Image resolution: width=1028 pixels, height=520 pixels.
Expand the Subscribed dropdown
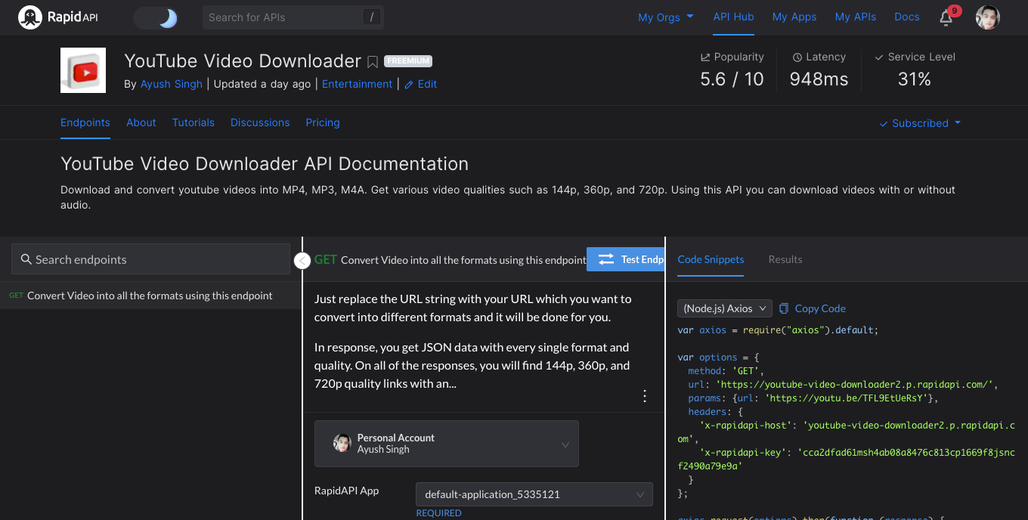click(x=920, y=123)
